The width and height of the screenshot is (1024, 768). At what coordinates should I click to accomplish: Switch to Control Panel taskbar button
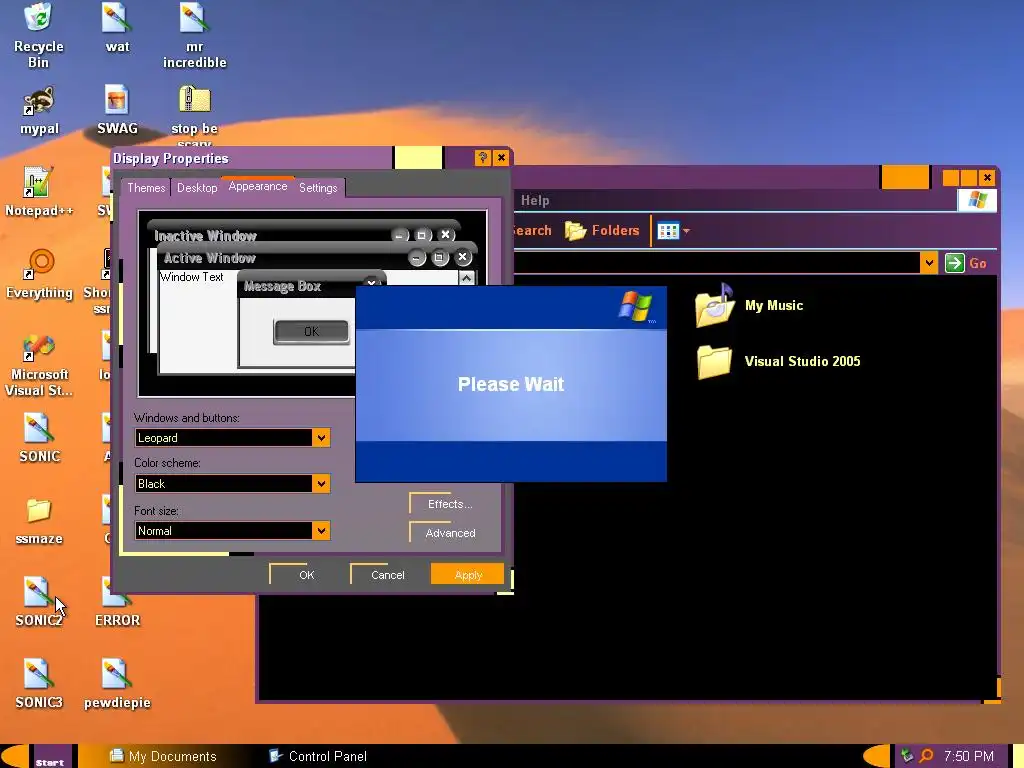coord(319,756)
